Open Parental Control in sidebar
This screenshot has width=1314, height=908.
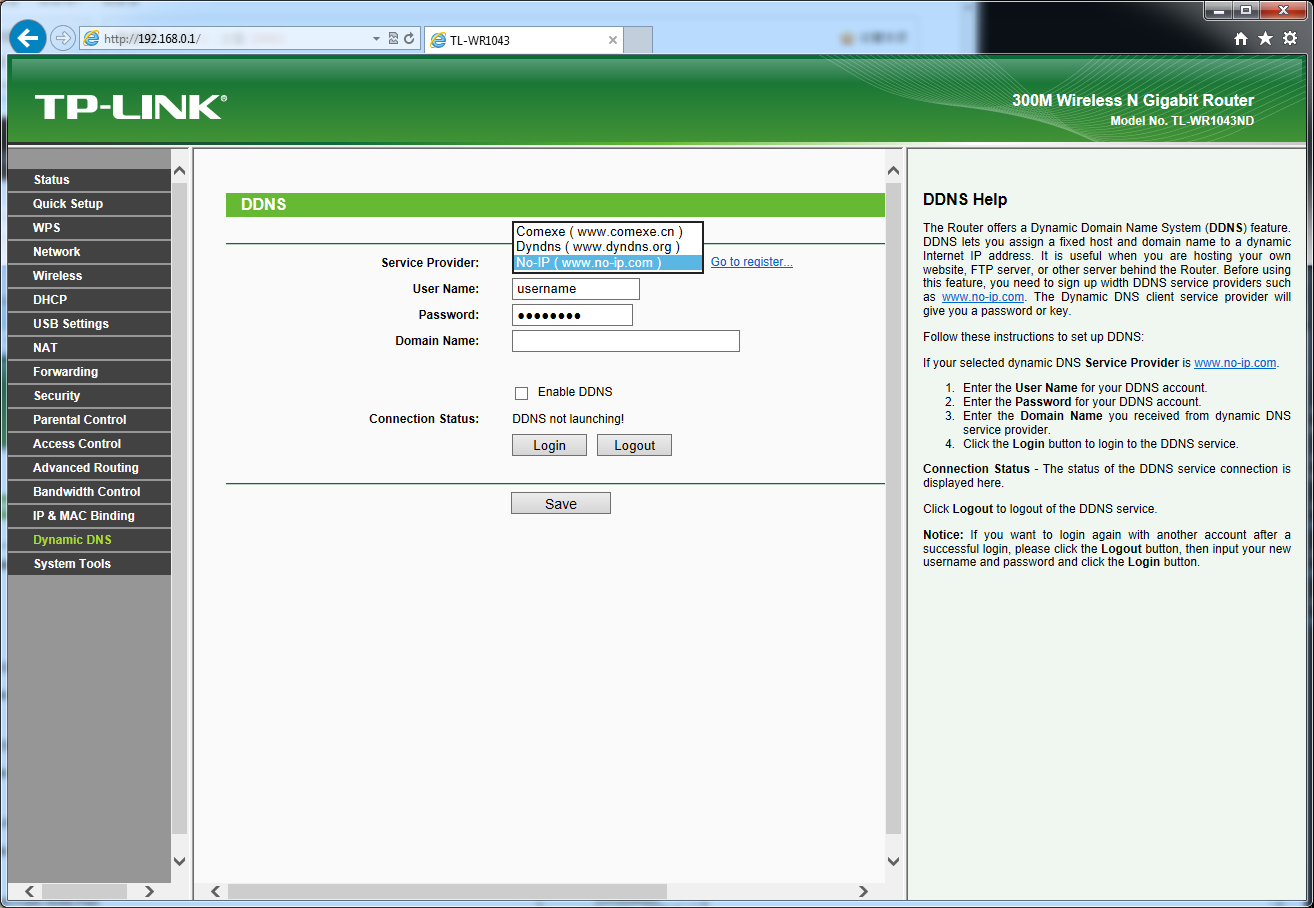point(80,420)
